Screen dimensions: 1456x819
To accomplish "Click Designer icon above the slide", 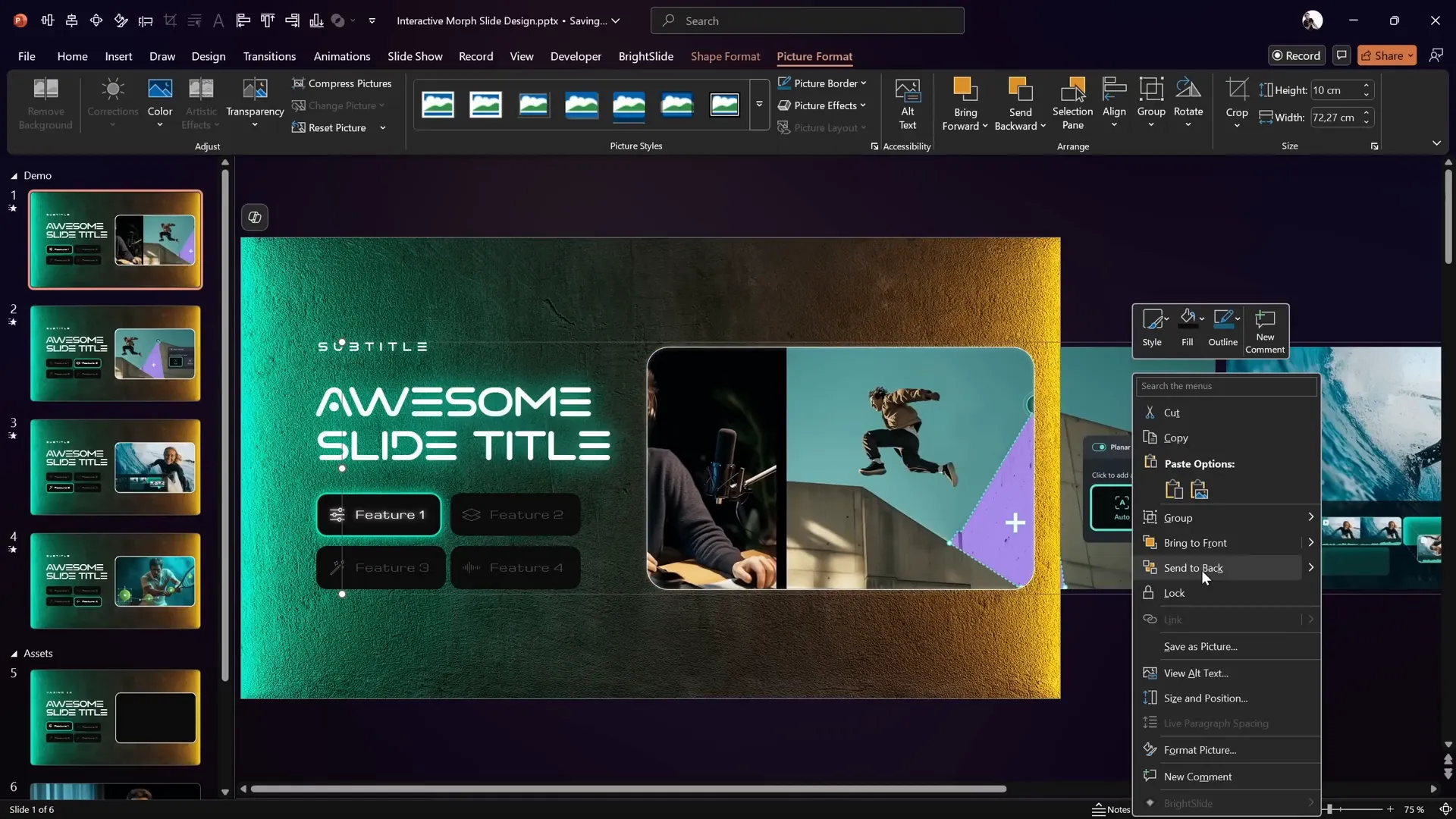I will coord(255,218).
